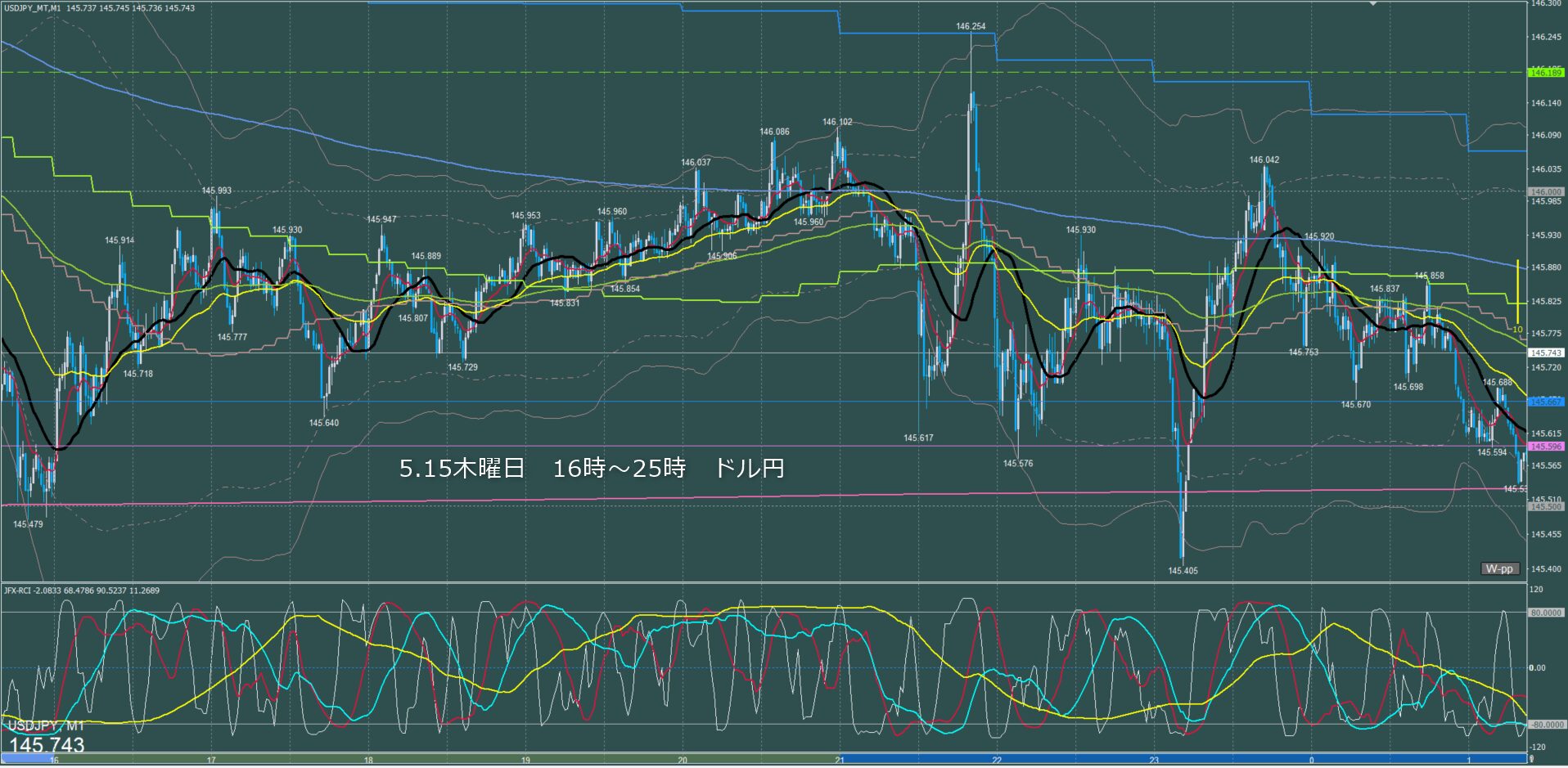Click the gray 146.000 round-number axis tag
Screen dimensions: 1568x768
pos(1545,192)
